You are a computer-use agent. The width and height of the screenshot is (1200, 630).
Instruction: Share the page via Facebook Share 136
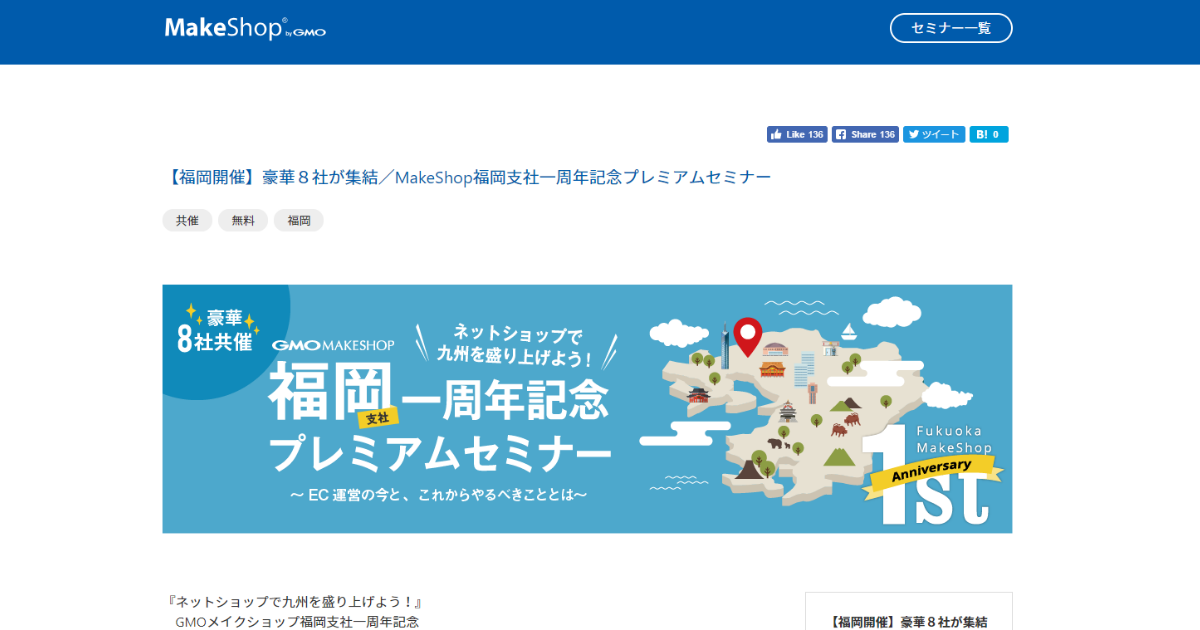click(x=865, y=134)
